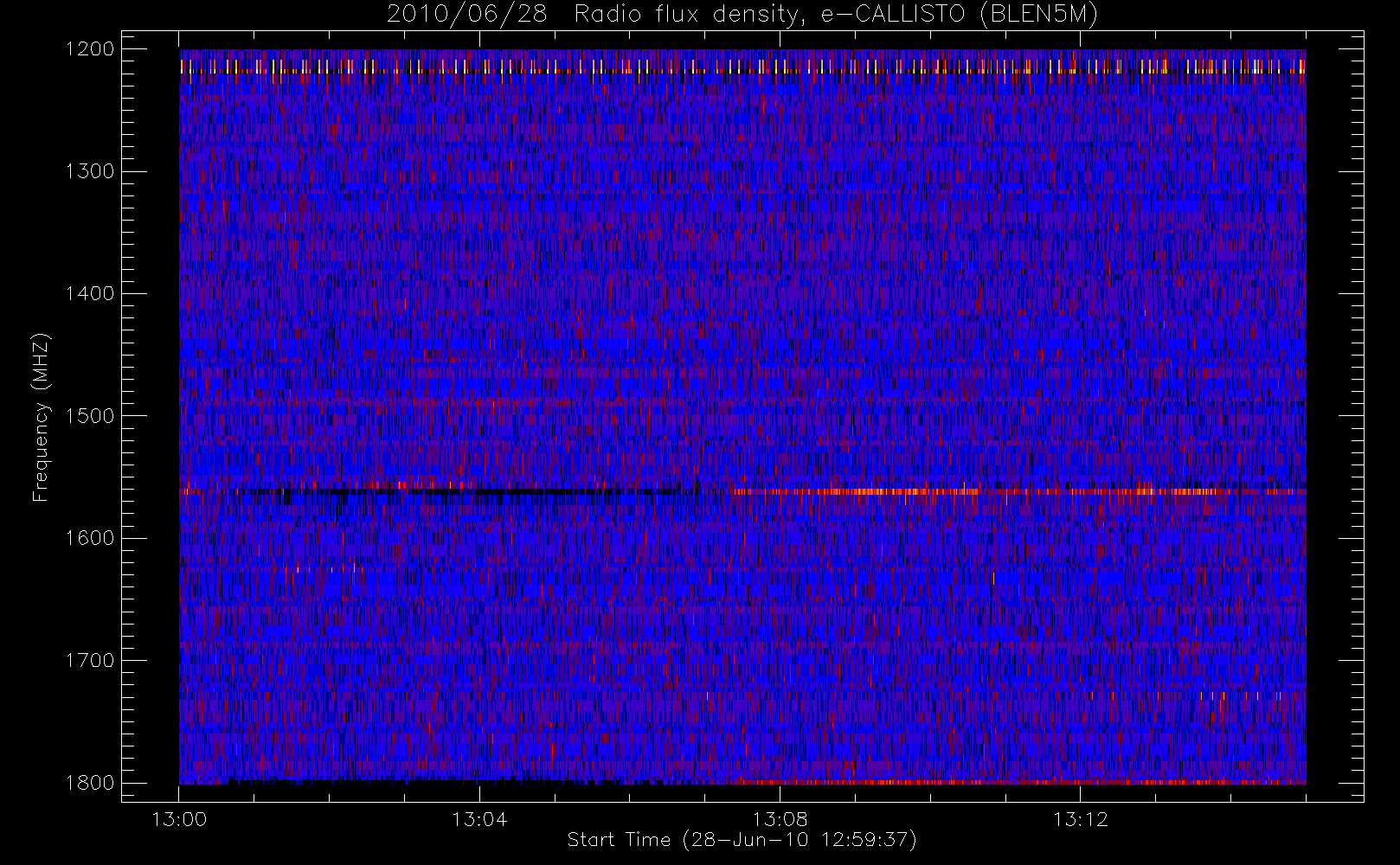Click the 'Frequency (MHz)' axis label
This screenshot has width=1400, height=865.
(41, 417)
